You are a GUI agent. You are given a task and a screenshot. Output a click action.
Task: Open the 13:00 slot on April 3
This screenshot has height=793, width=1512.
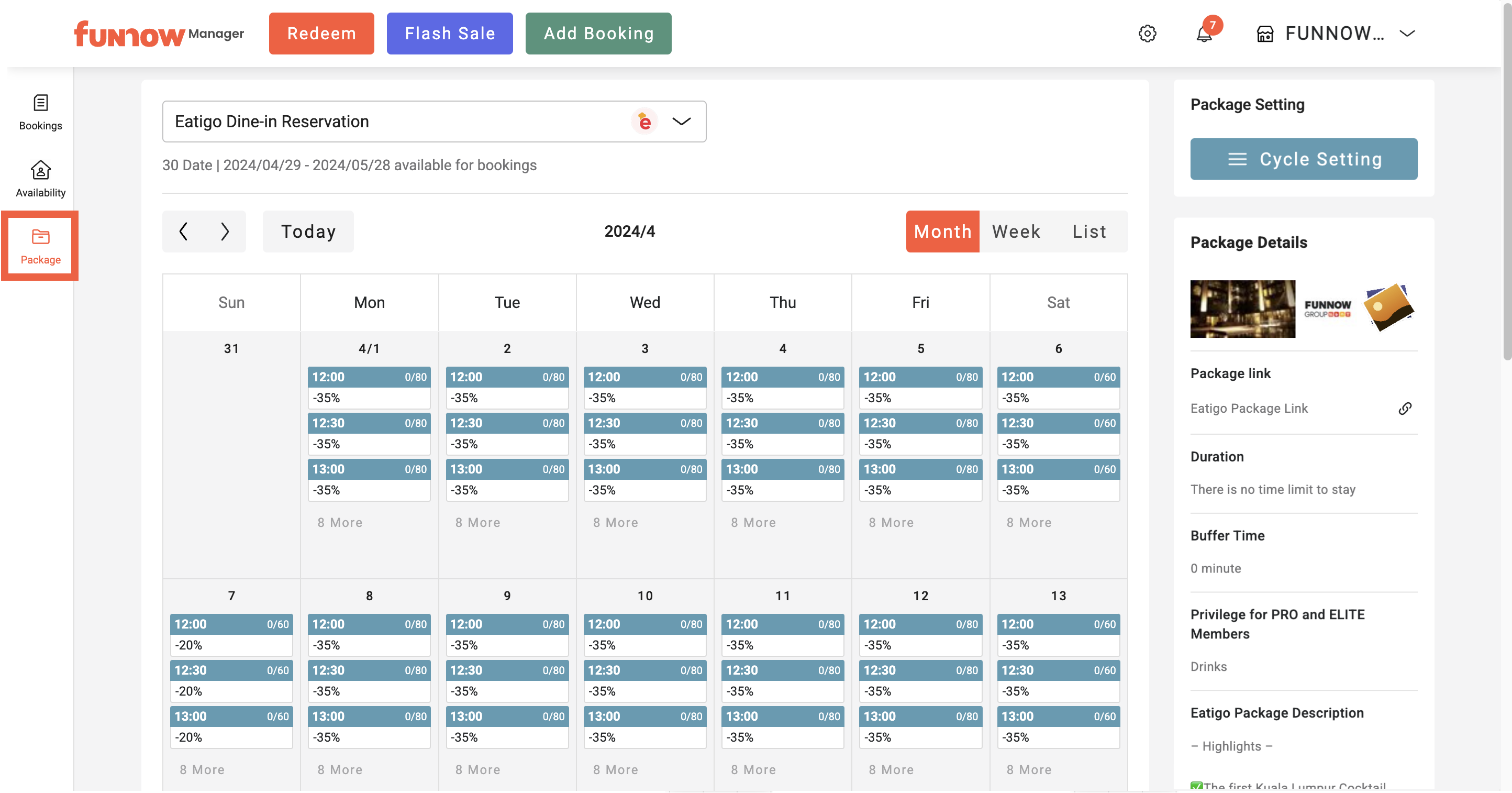pos(644,480)
